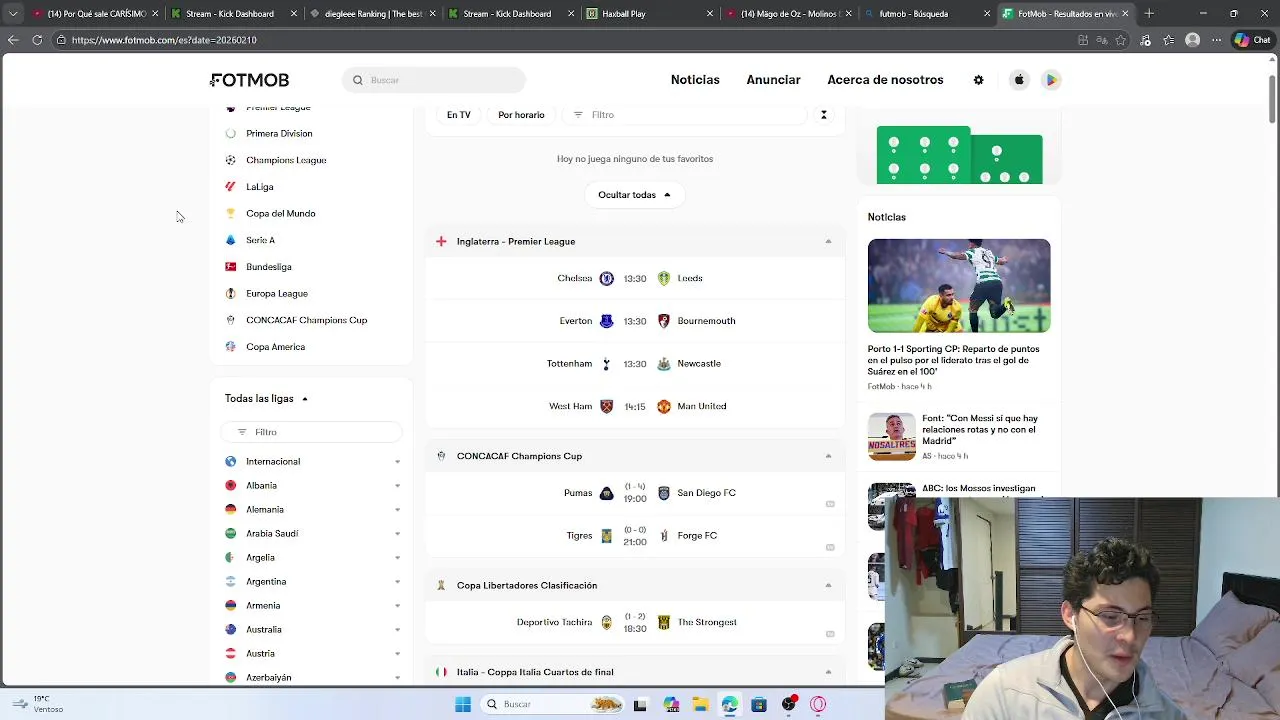Expand the Australia country dropdown
This screenshot has height=720, width=1280.
397,630
